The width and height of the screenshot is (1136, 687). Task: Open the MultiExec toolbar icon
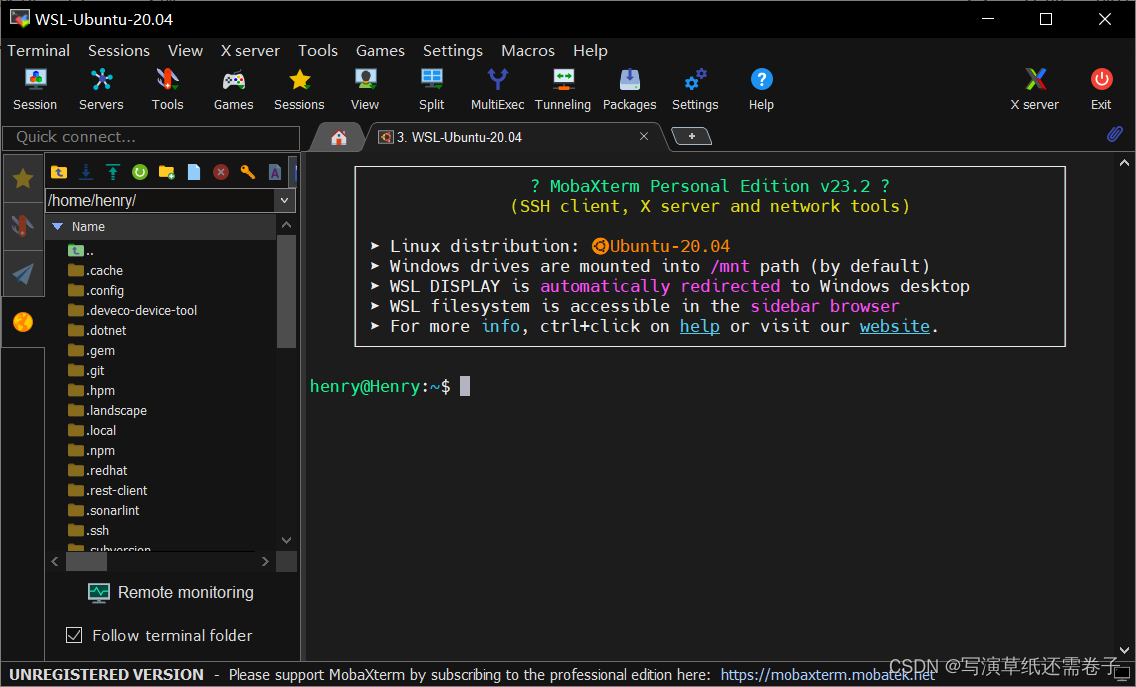pyautogui.click(x=498, y=90)
